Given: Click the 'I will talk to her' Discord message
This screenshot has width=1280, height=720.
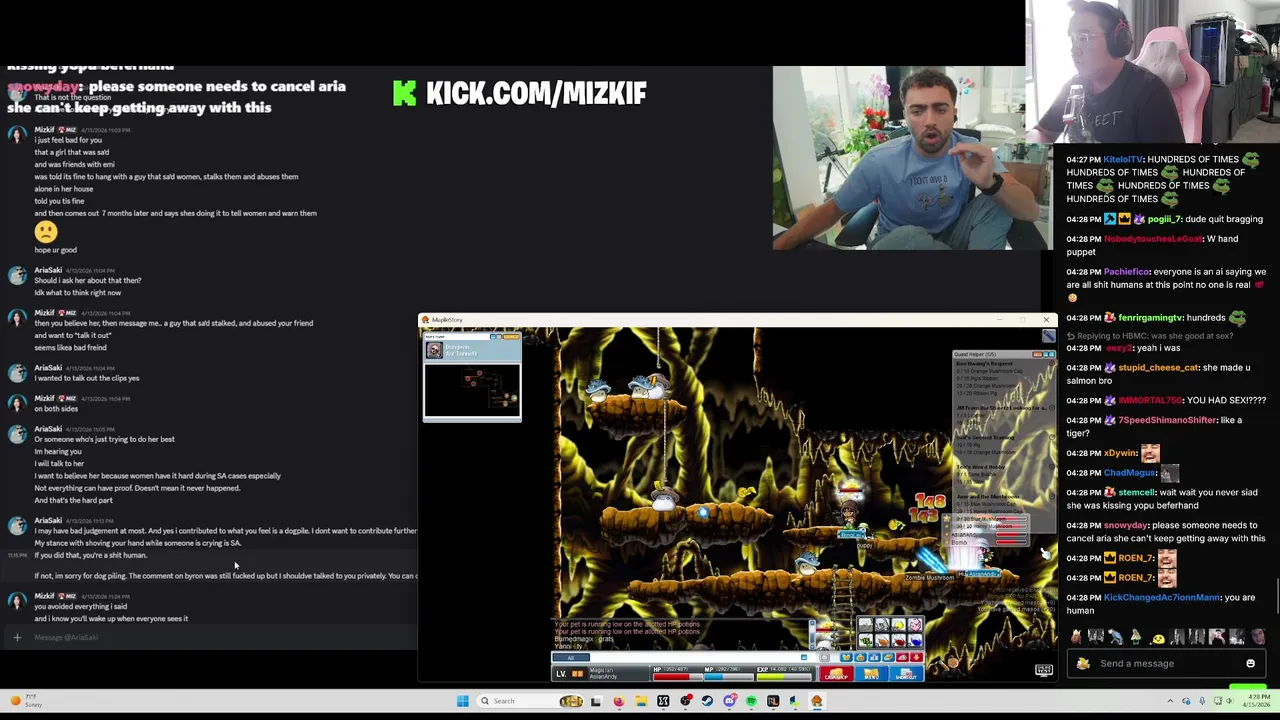Looking at the screenshot, I should pos(59,464).
